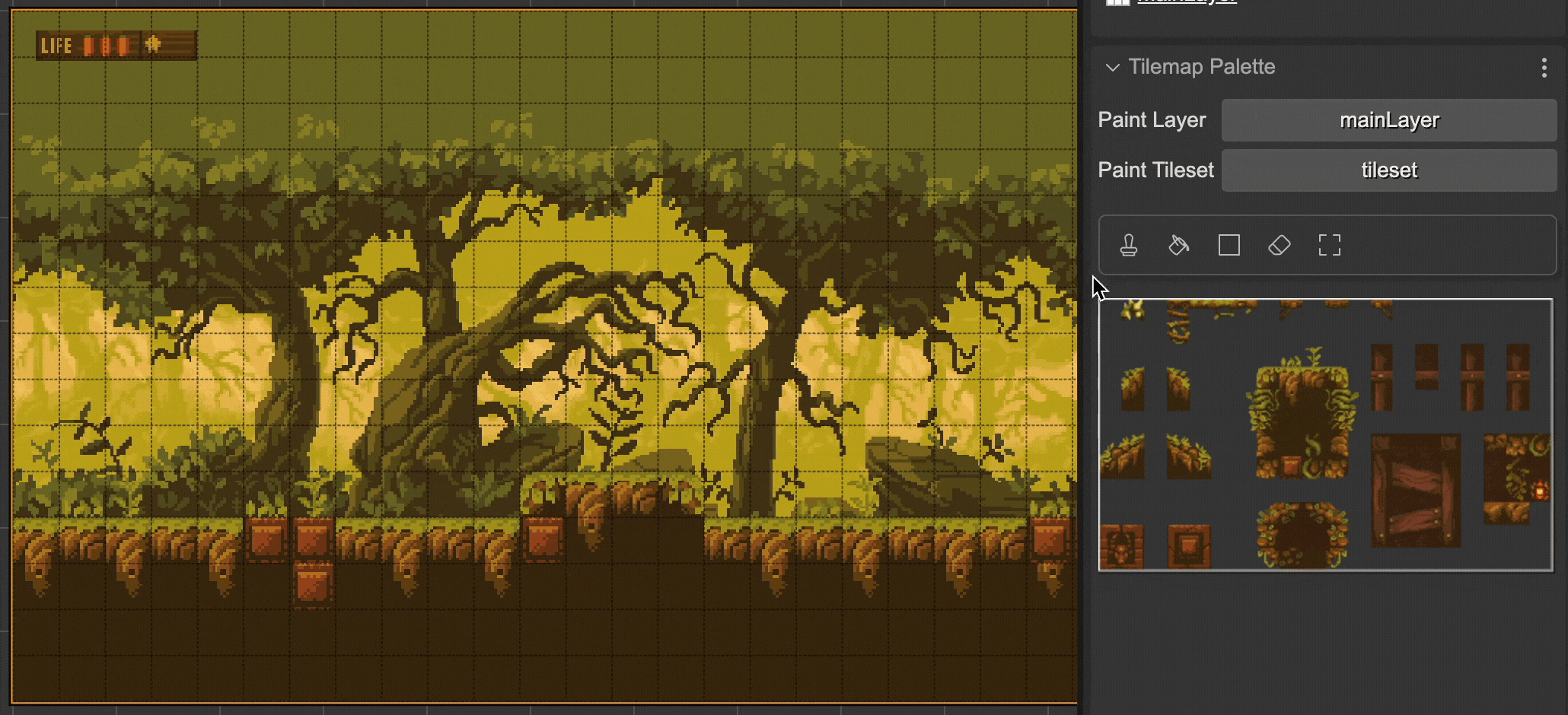
Task: Open the Paint Tileset dropdown
Action: 1388,170
